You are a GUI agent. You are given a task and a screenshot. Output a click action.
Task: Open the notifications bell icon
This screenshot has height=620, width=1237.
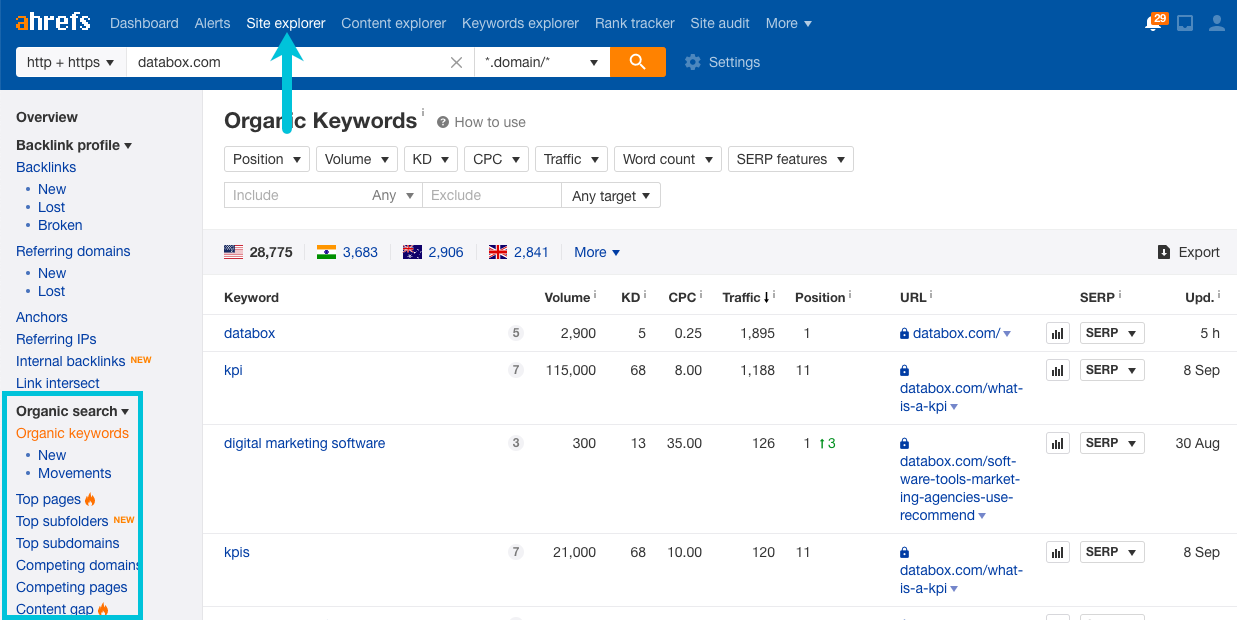[x=1155, y=22]
